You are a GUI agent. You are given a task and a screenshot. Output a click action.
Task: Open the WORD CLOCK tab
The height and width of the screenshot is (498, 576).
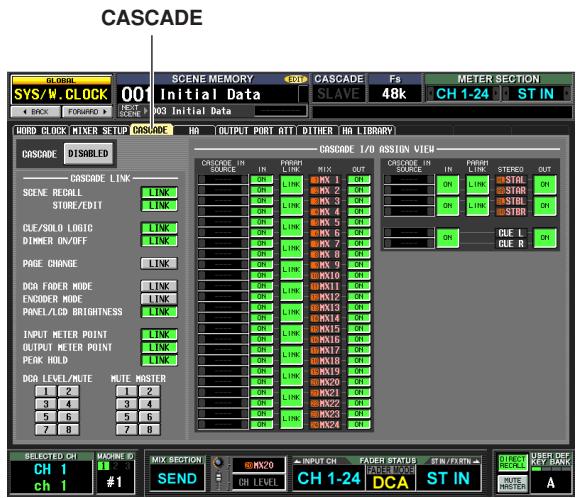tap(41, 131)
